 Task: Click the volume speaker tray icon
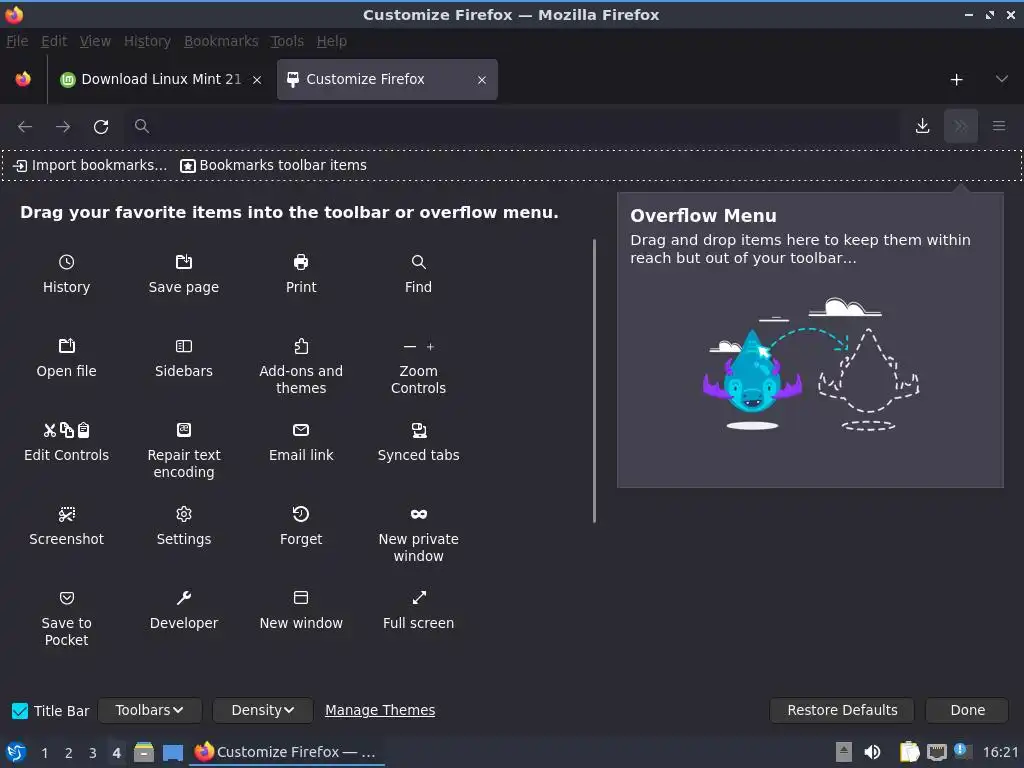[872, 752]
